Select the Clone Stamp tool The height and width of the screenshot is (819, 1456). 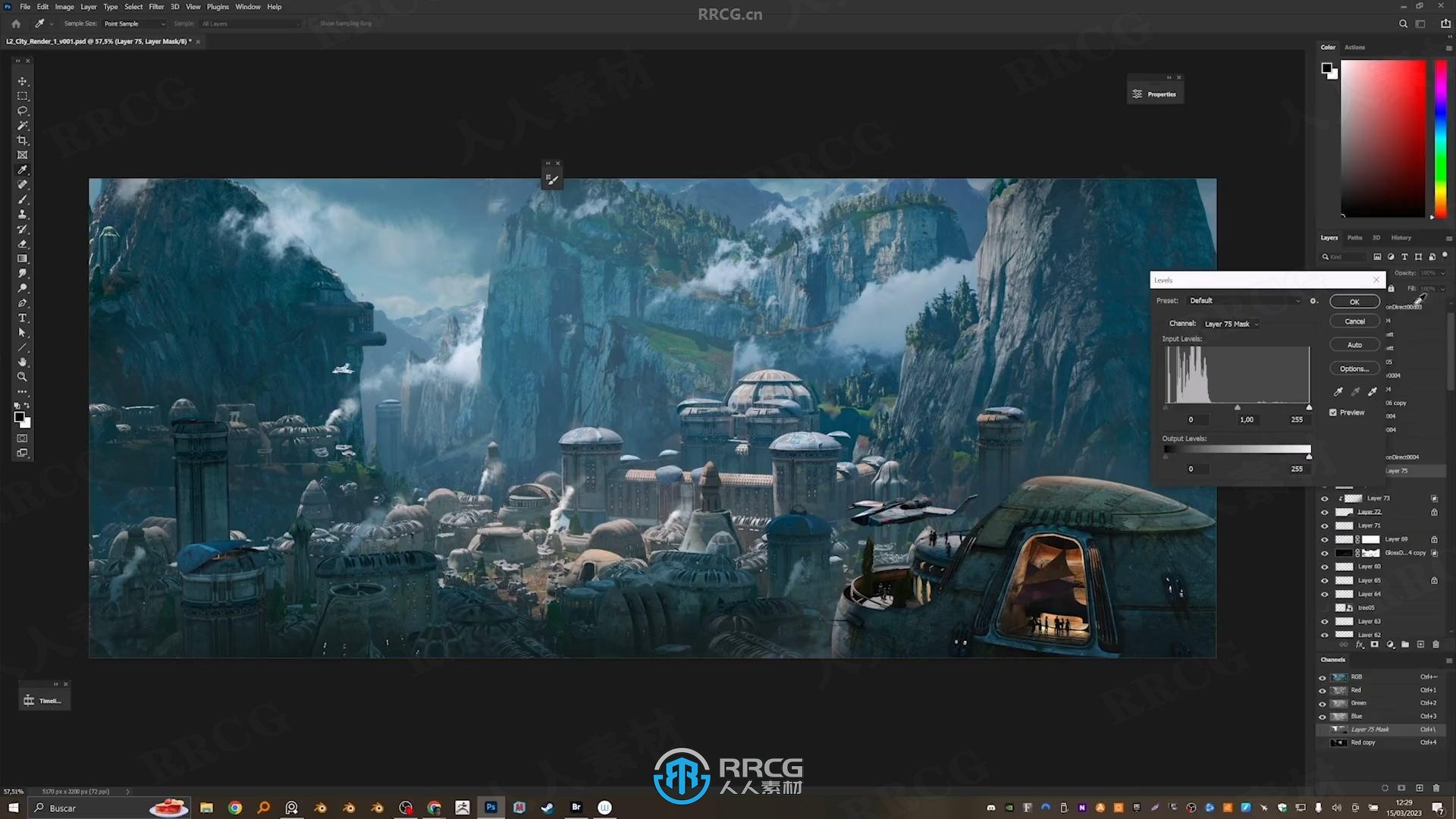click(x=22, y=214)
